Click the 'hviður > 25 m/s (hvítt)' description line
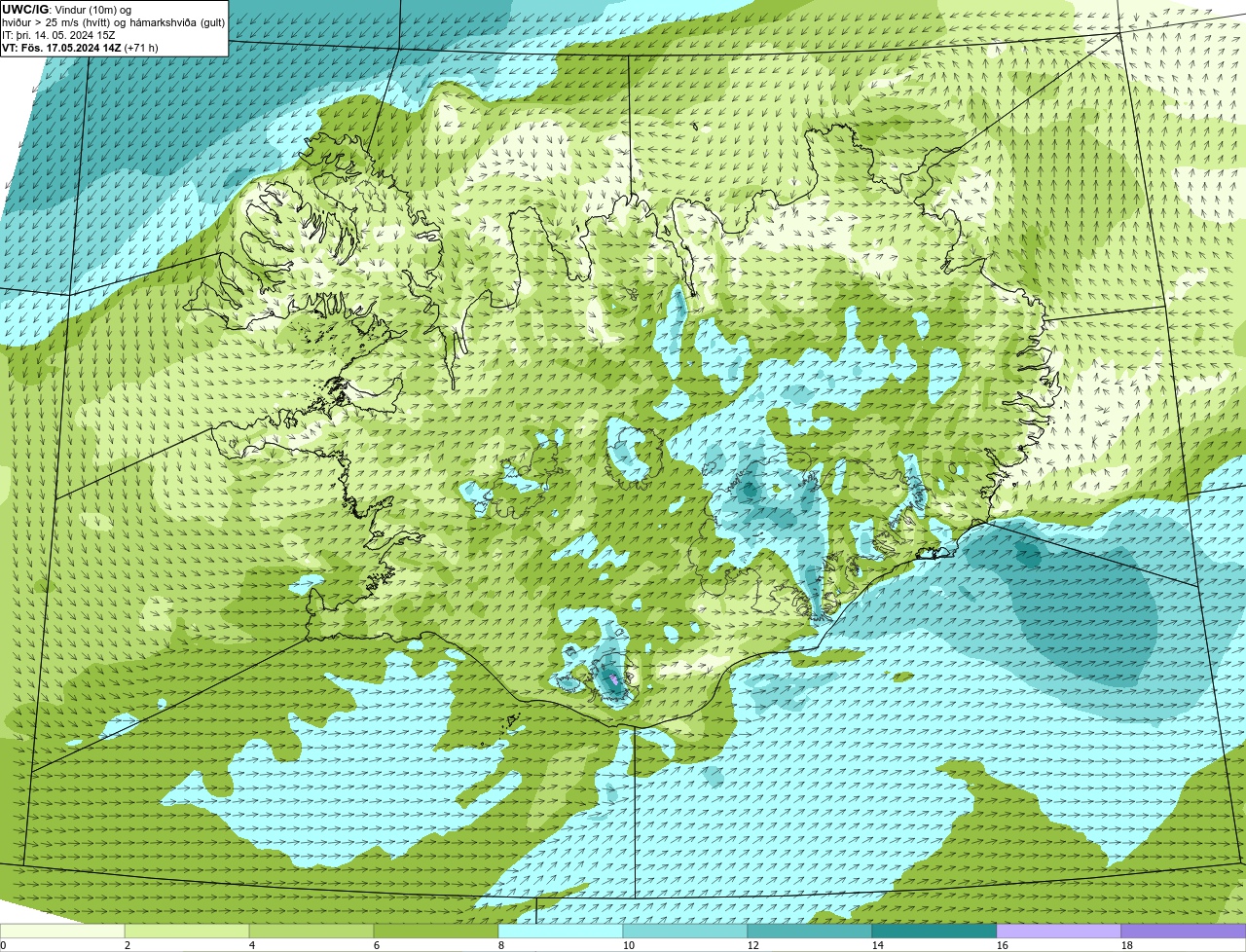Image resolution: width=1246 pixels, height=952 pixels. pos(113,22)
